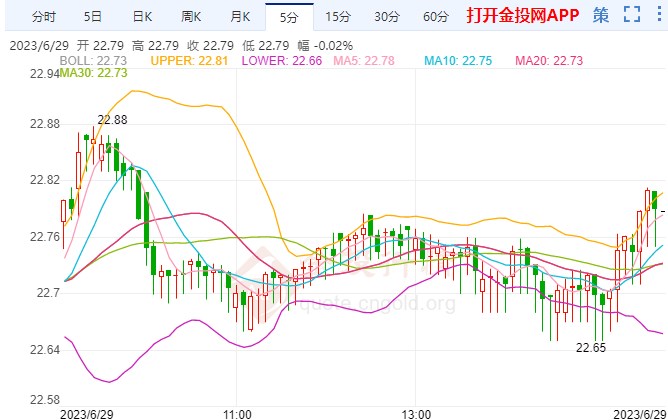Image resolution: width=668 pixels, height=420 pixels.
Task: Click the 13:00 time axis label
Action: point(416,414)
